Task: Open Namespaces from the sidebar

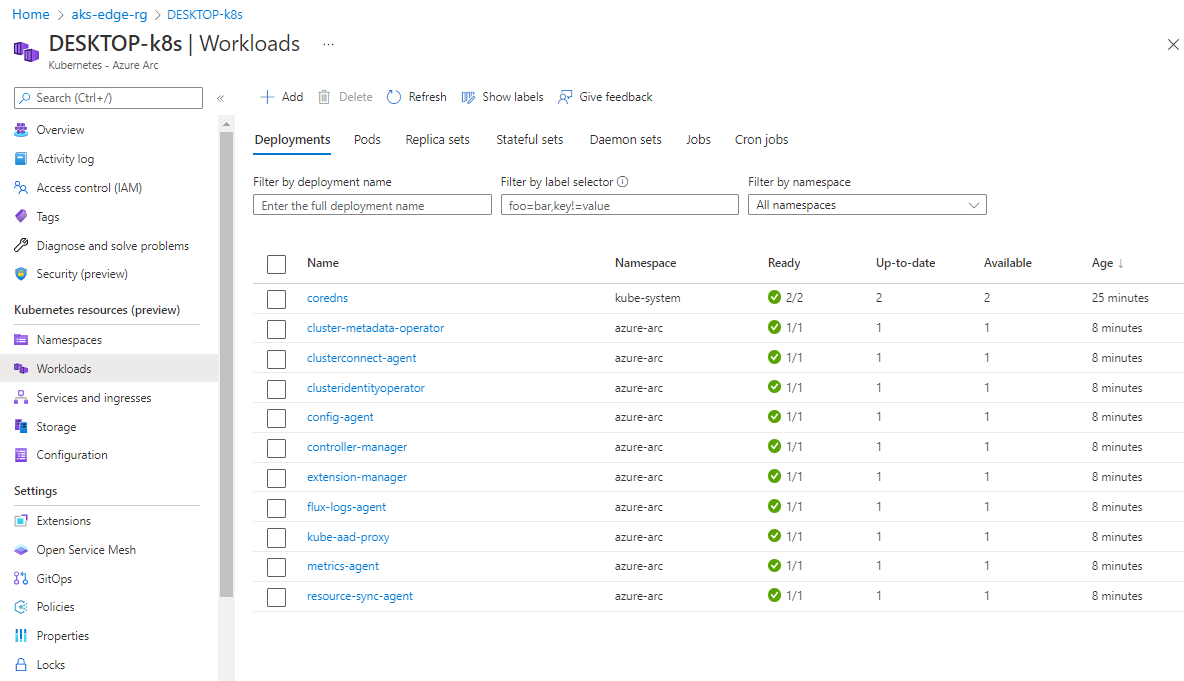Action: 69,340
